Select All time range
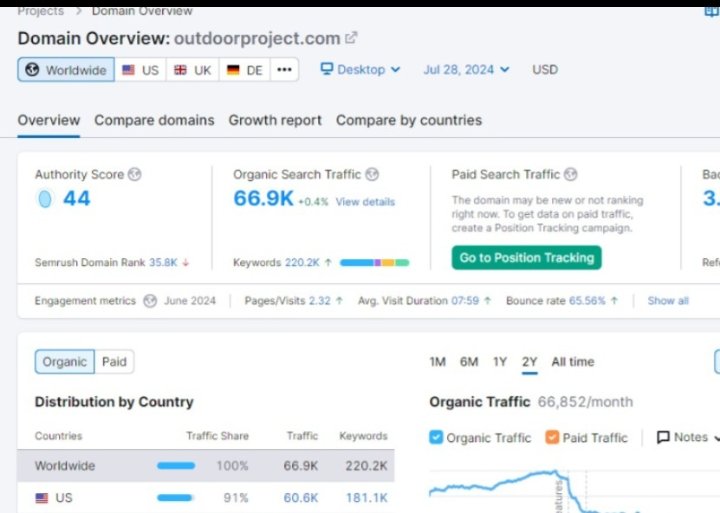 click(x=573, y=362)
